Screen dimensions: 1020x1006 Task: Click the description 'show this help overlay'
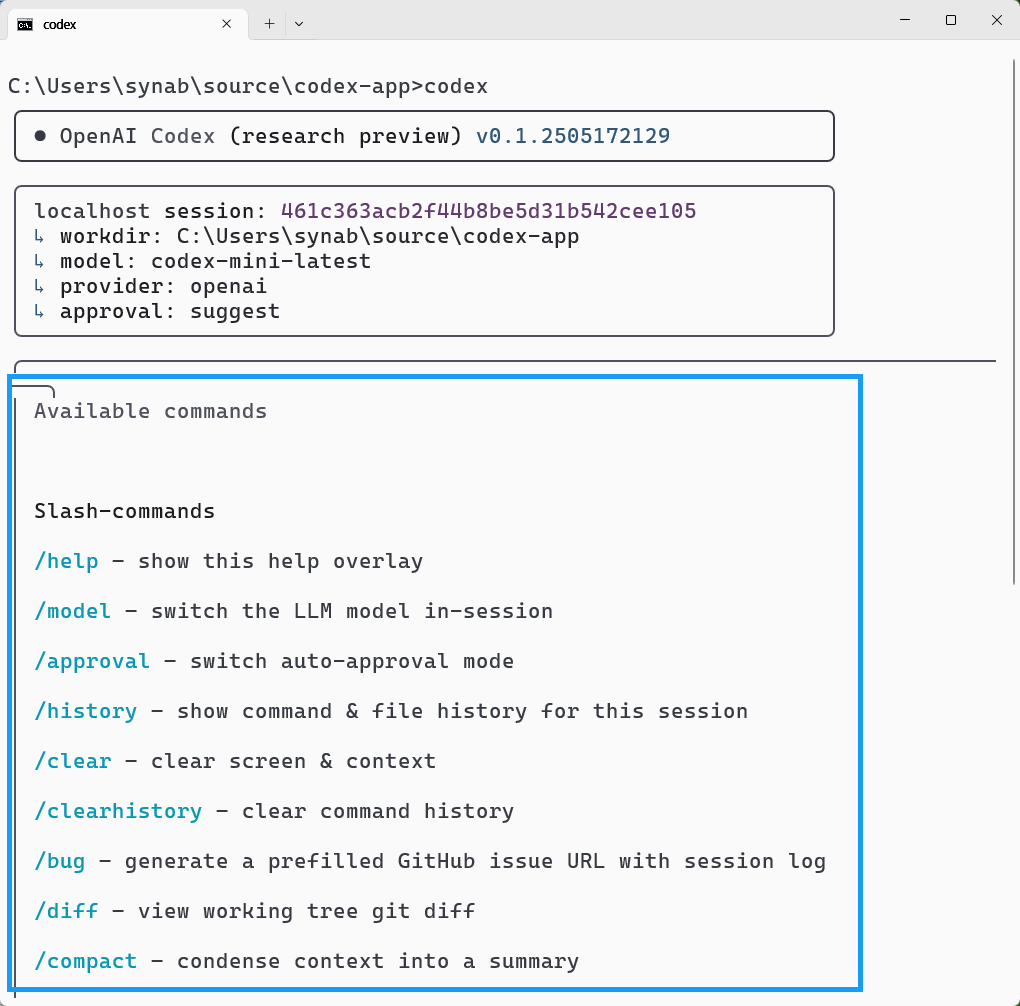[x=280, y=561]
